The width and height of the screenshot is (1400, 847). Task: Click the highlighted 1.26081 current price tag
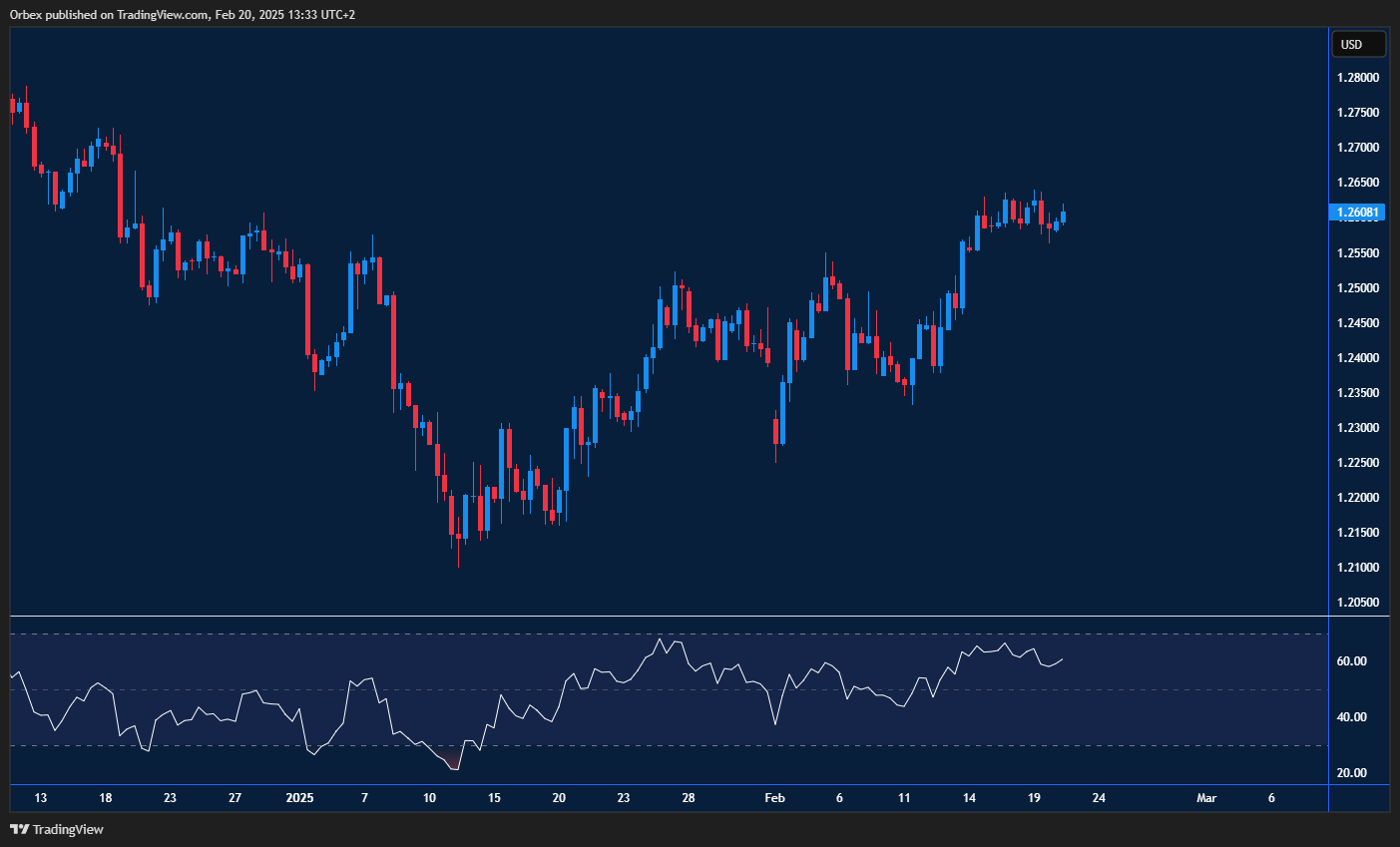coord(1358,212)
